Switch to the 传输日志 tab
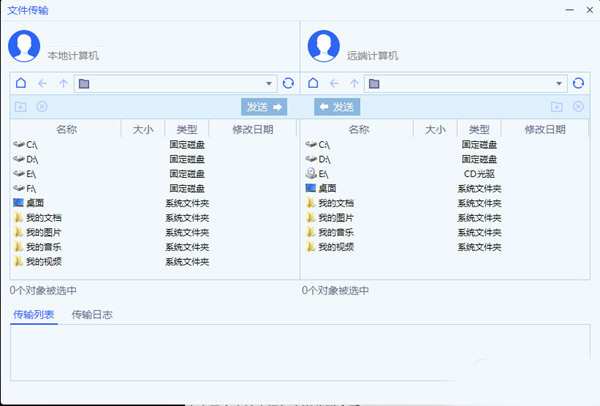The height and width of the screenshot is (406, 600). (92, 315)
